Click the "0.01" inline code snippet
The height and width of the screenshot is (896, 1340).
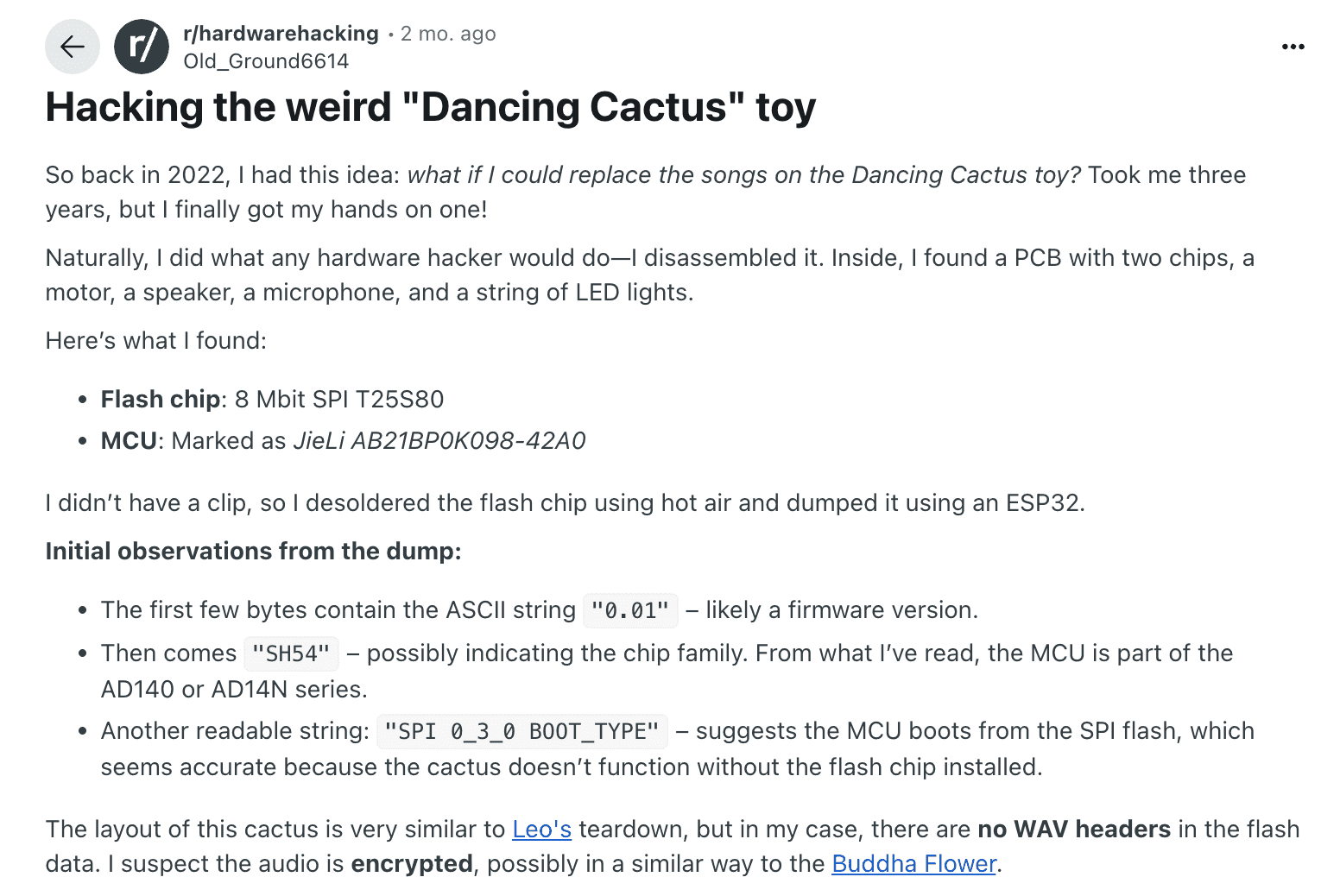(x=630, y=611)
